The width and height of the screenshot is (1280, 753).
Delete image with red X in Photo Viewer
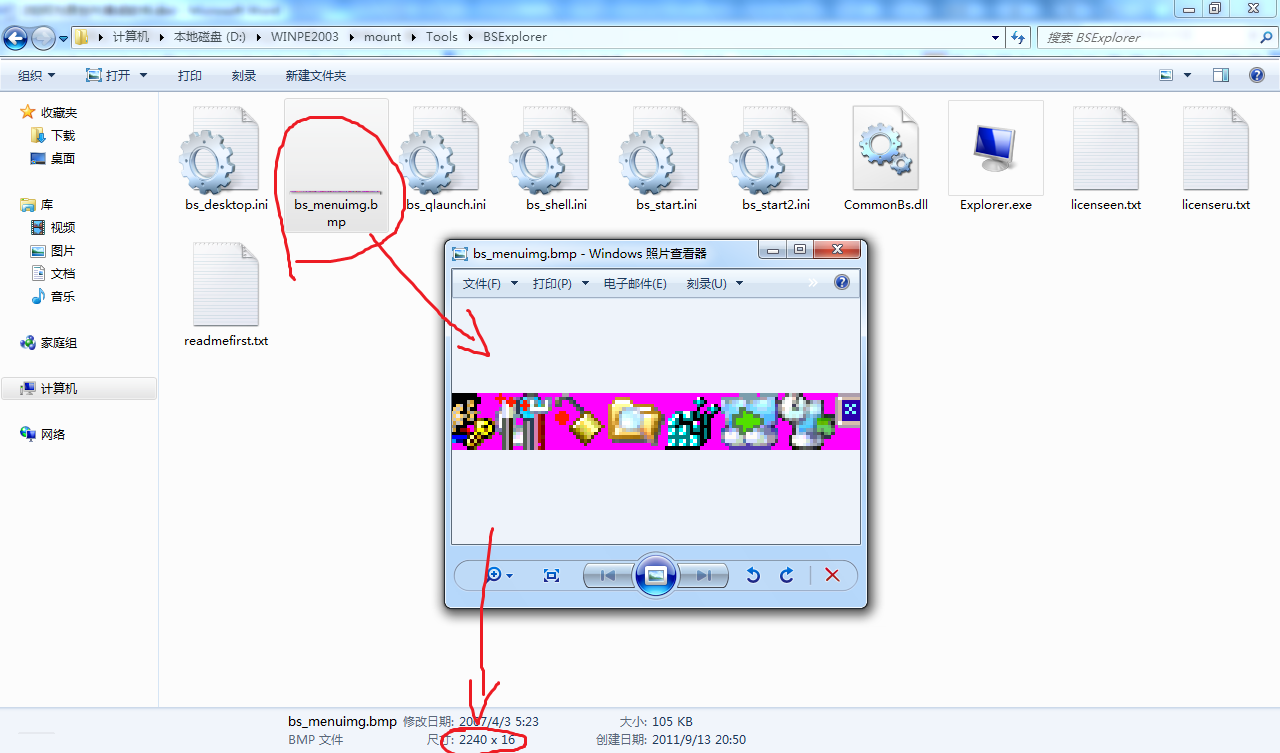[x=832, y=575]
